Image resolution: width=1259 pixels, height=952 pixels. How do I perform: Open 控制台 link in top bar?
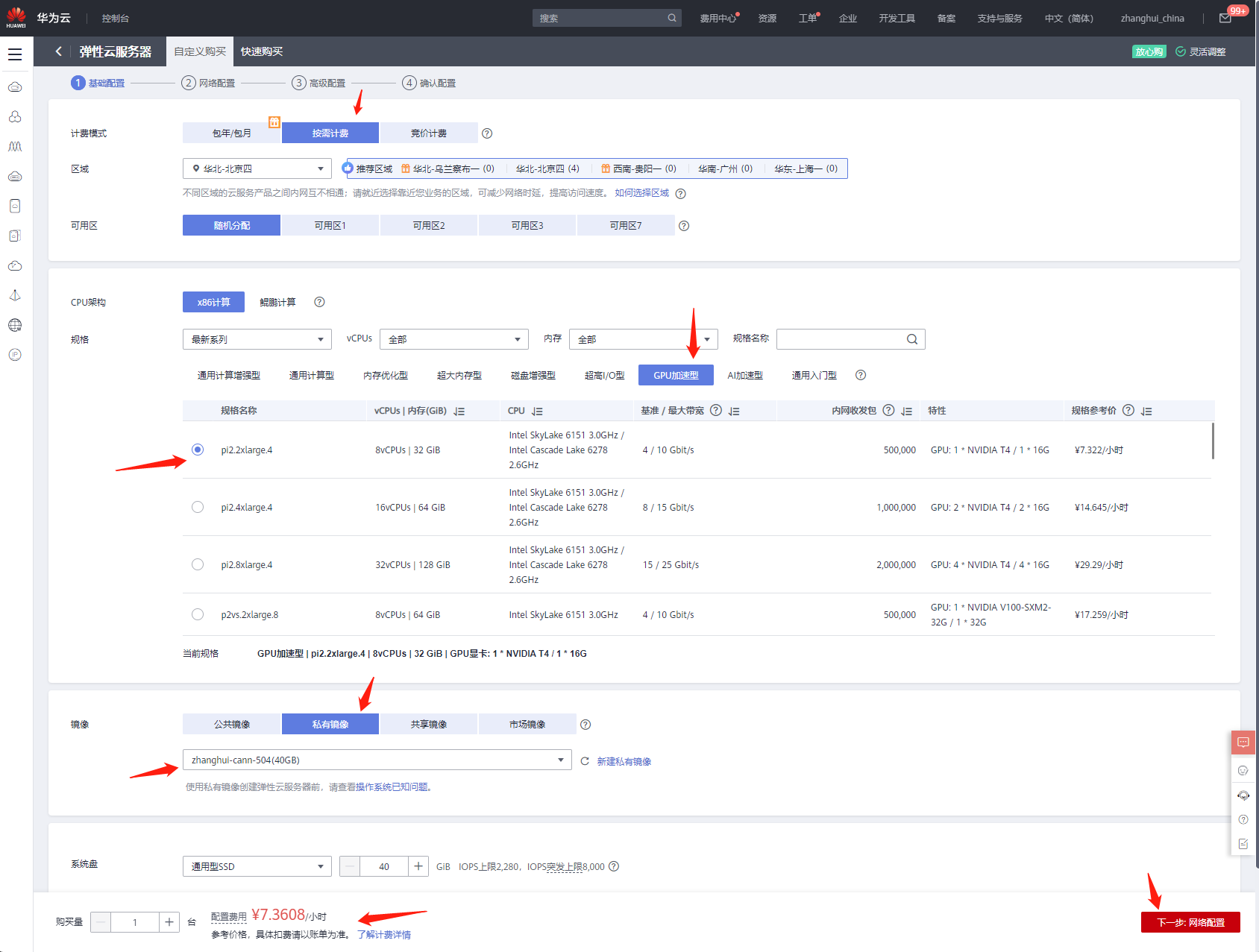coord(116,18)
